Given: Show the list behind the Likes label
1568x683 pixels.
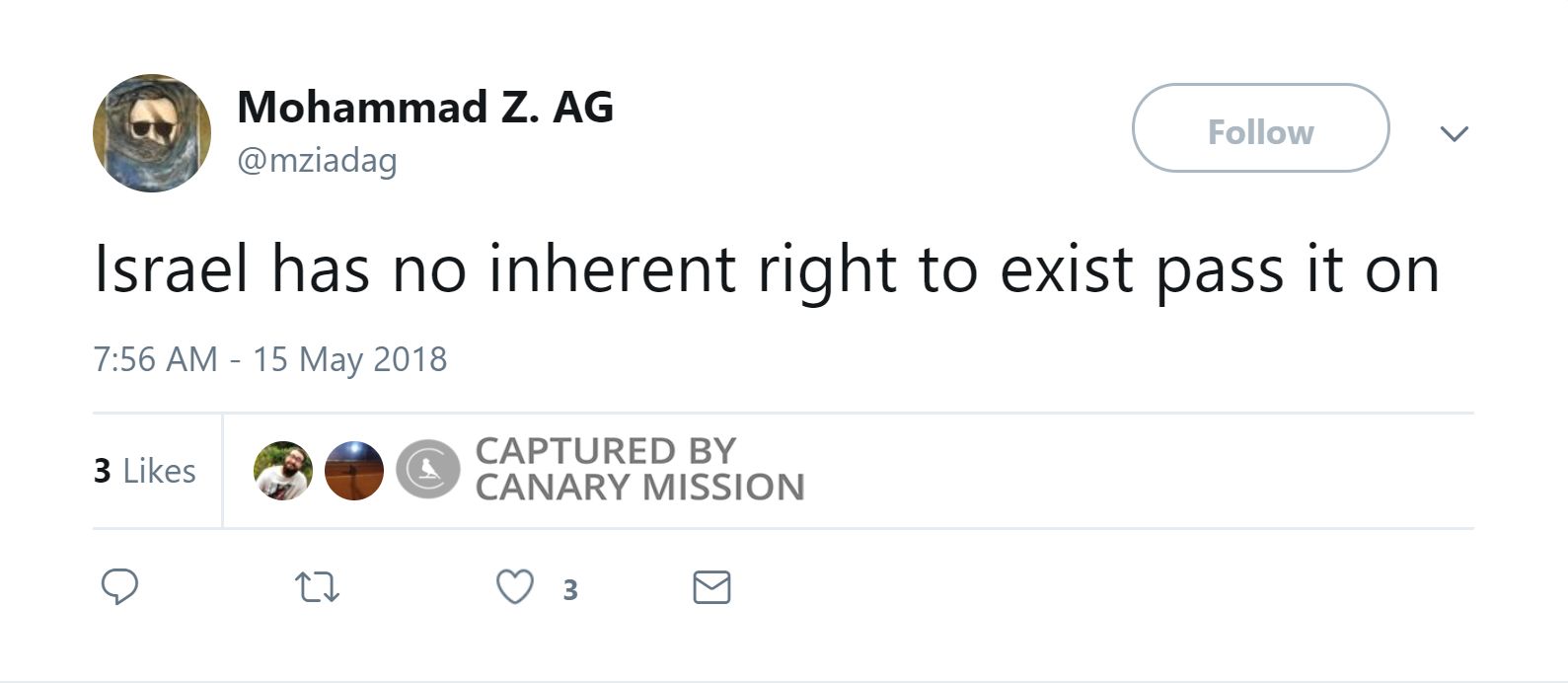Looking at the screenshot, I should (159, 471).
